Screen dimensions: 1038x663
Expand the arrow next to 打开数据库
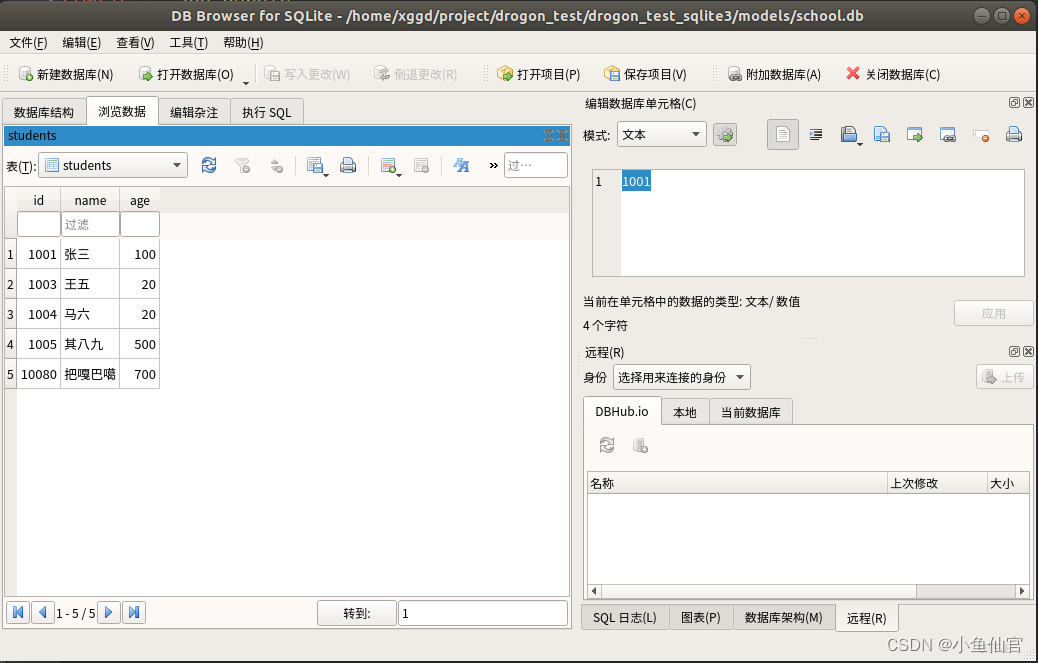click(246, 82)
